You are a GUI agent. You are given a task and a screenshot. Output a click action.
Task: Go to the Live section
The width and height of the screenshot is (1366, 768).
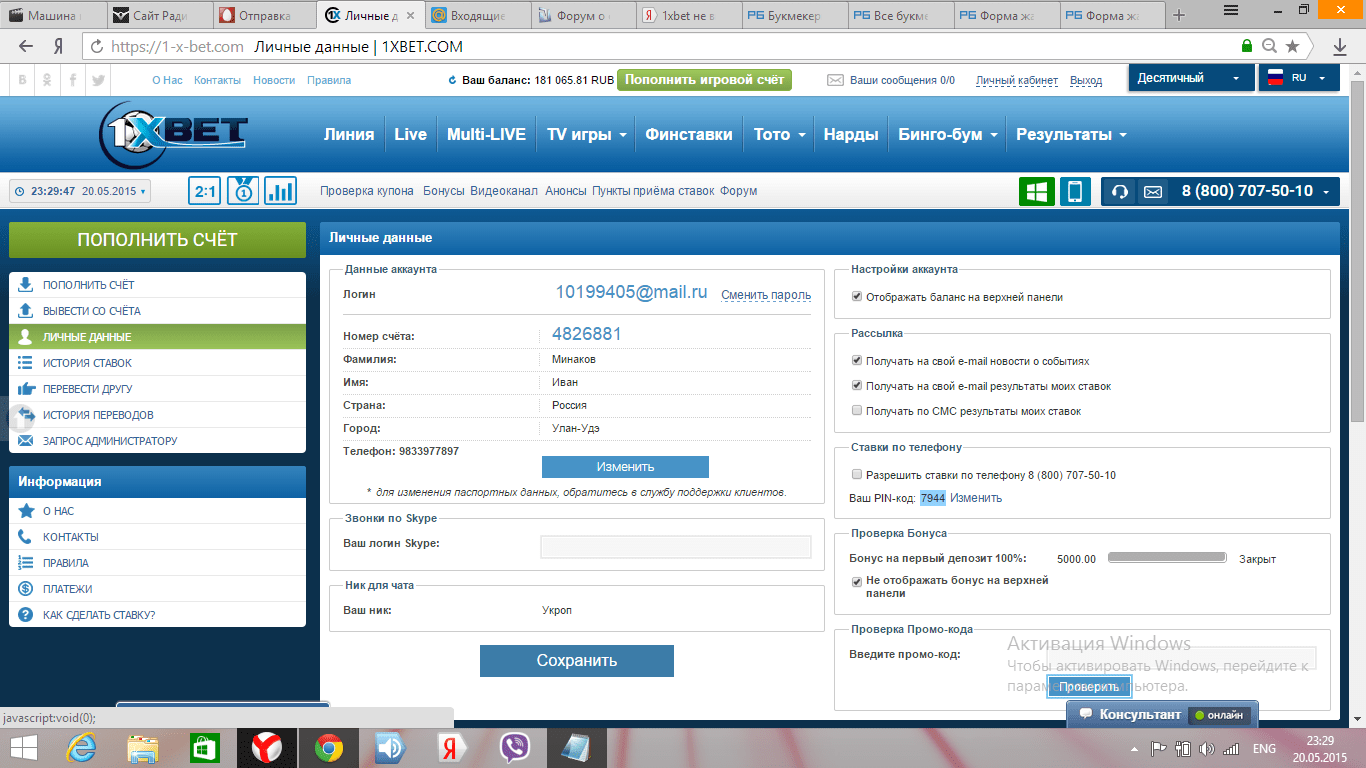click(x=411, y=135)
